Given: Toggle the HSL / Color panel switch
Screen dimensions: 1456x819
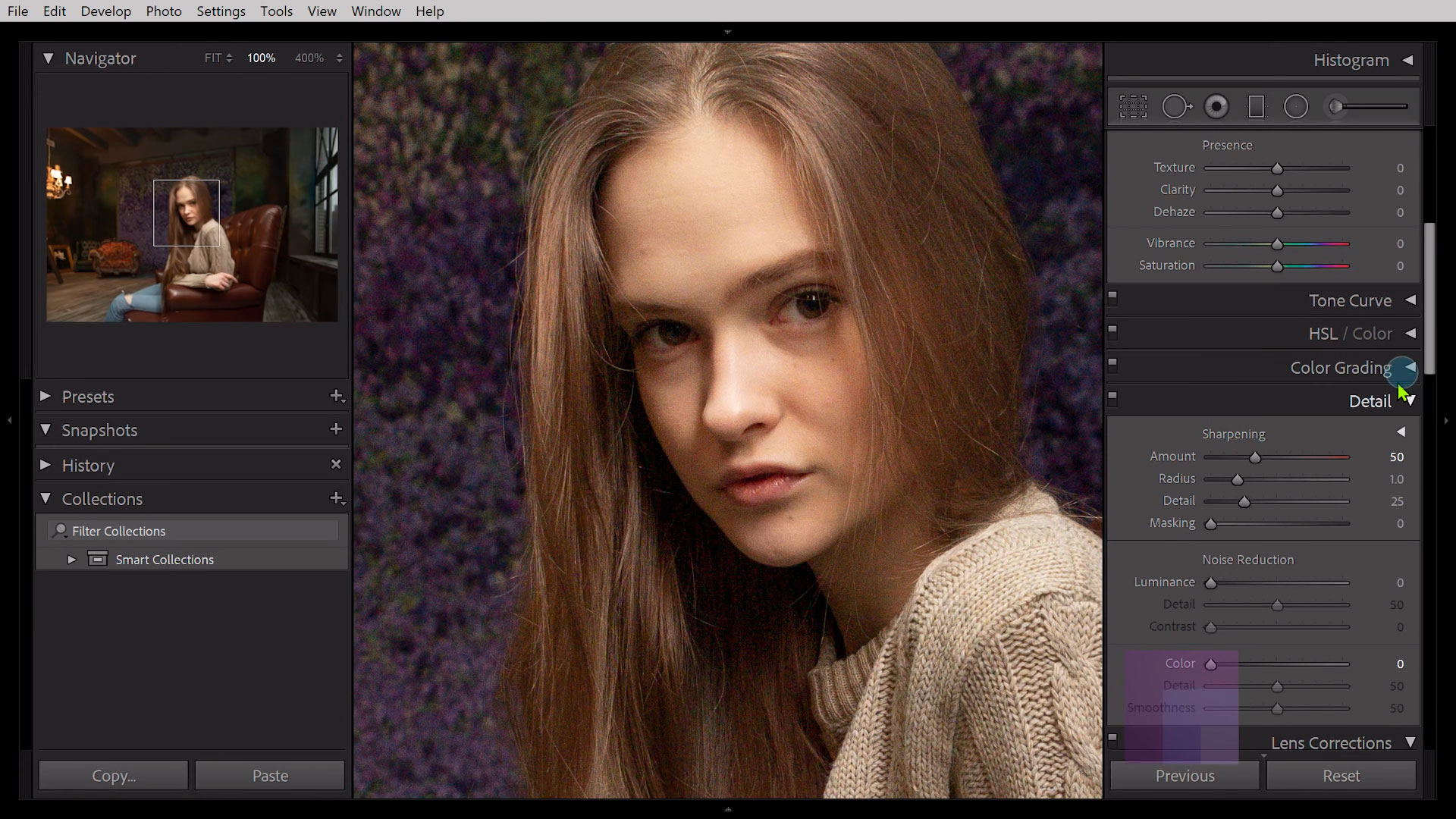Looking at the screenshot, I should (x=1112, y=331).
